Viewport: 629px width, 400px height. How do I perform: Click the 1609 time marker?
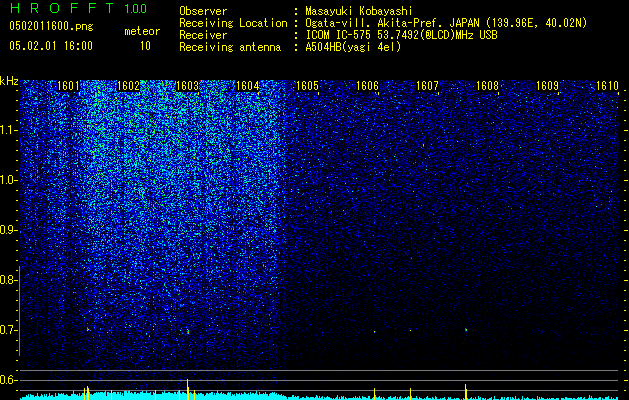tap(547, 86)
